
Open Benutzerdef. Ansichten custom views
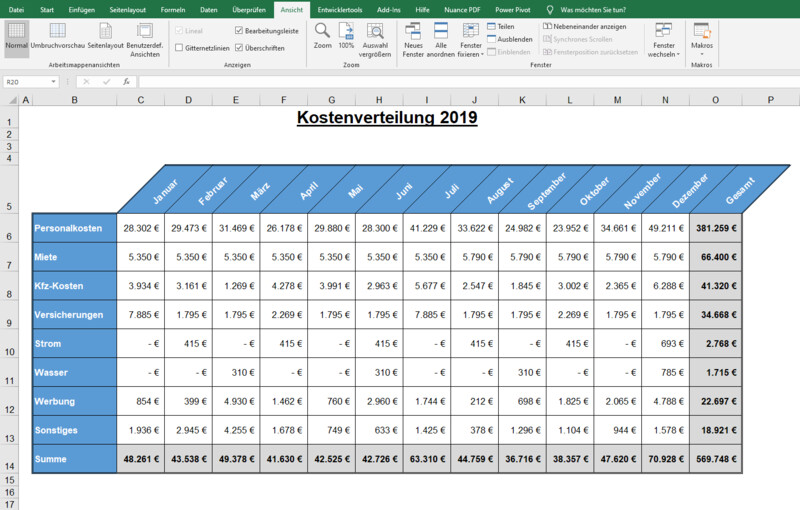click(145, 40)
